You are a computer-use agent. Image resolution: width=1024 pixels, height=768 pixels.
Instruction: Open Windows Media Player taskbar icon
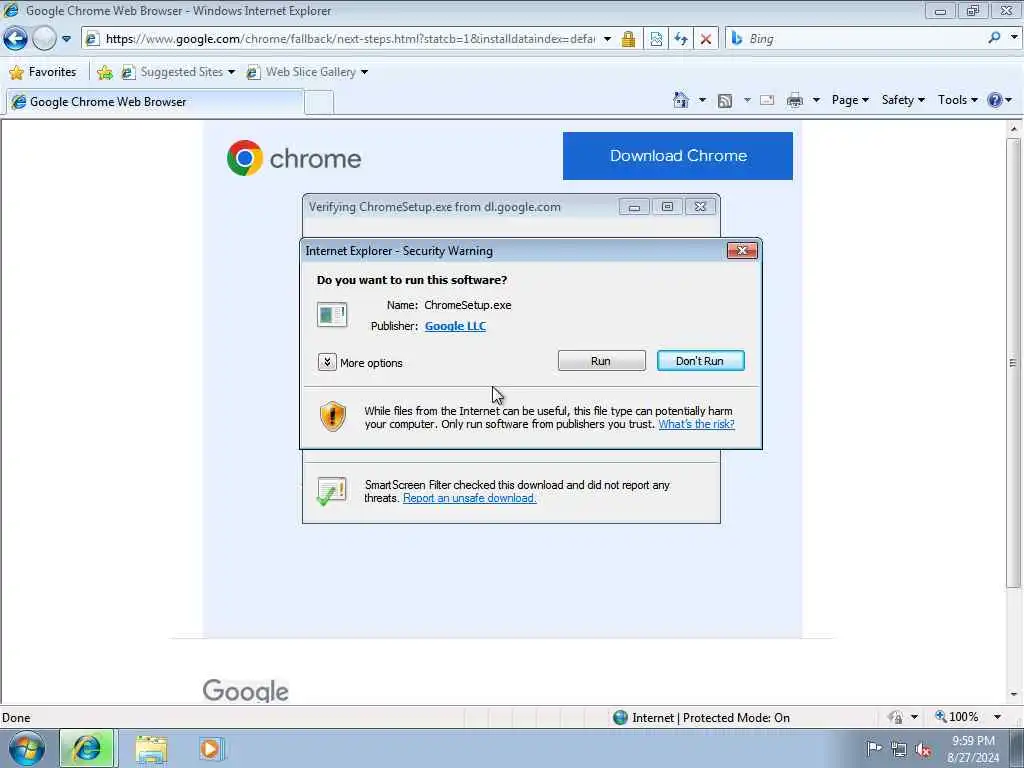211,749
